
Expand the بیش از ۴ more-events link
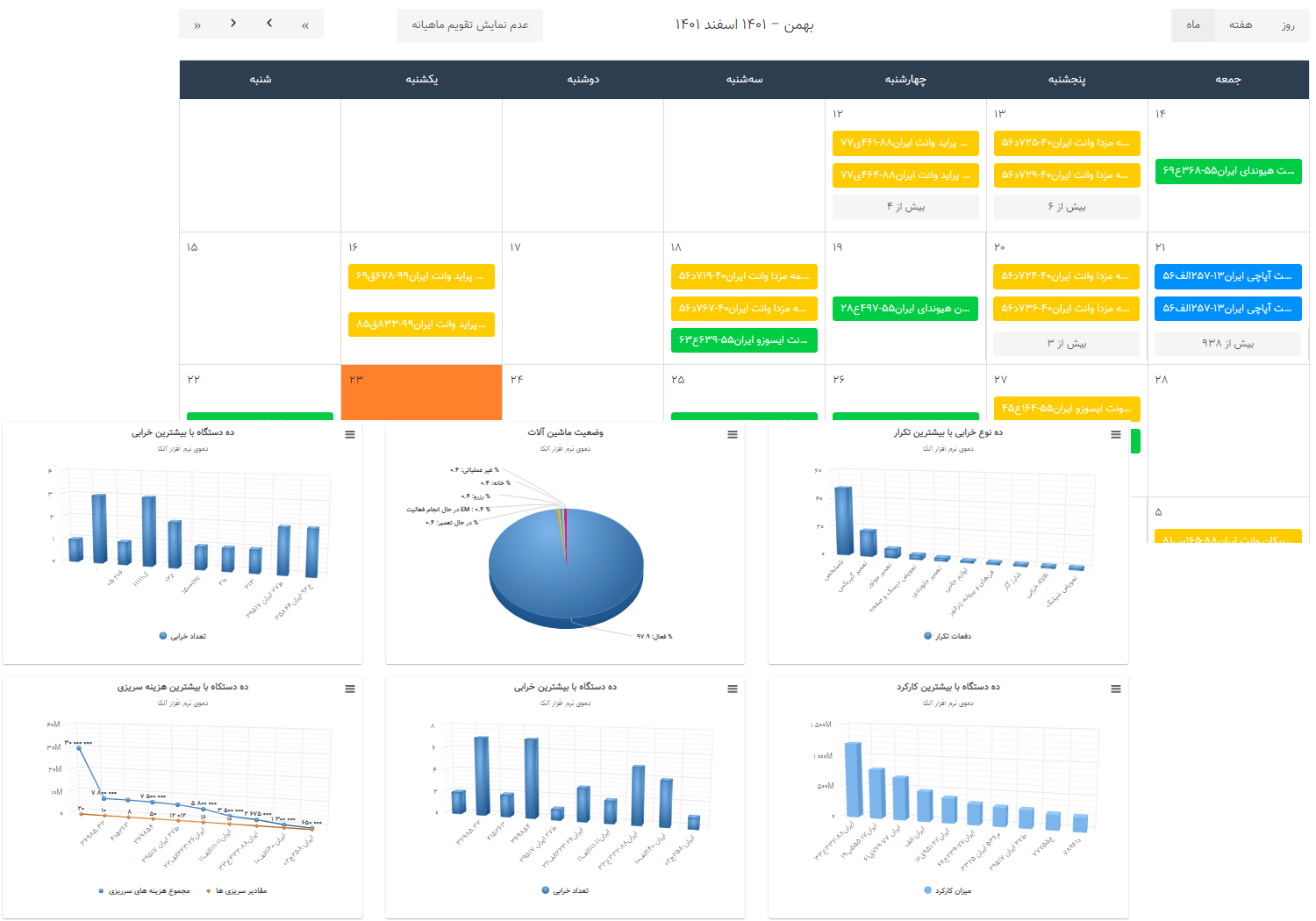point(905,207)
